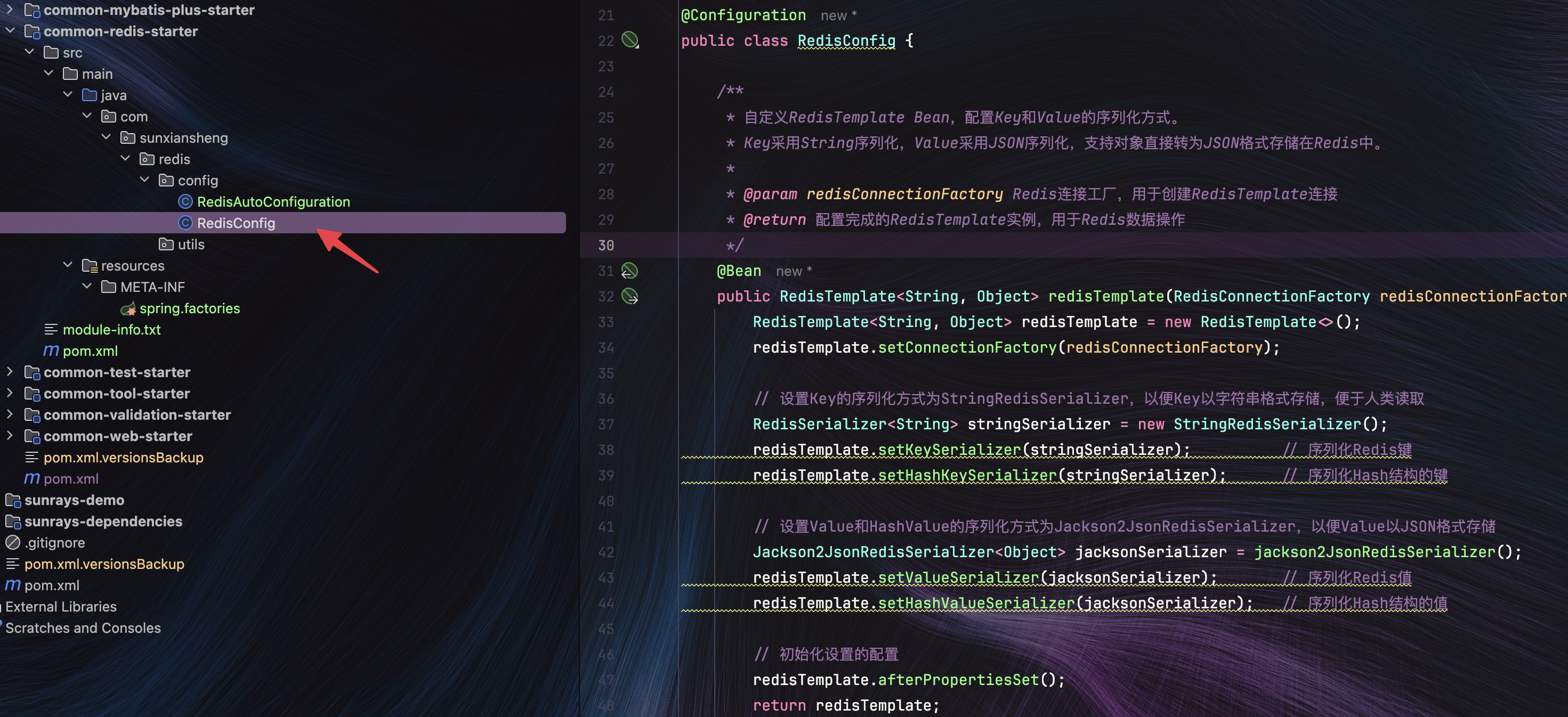Screen dimensions: 1568x717
Task: Click the Maven icon of common-redis-starter pom.xml
Action: [x=51, y=351]
